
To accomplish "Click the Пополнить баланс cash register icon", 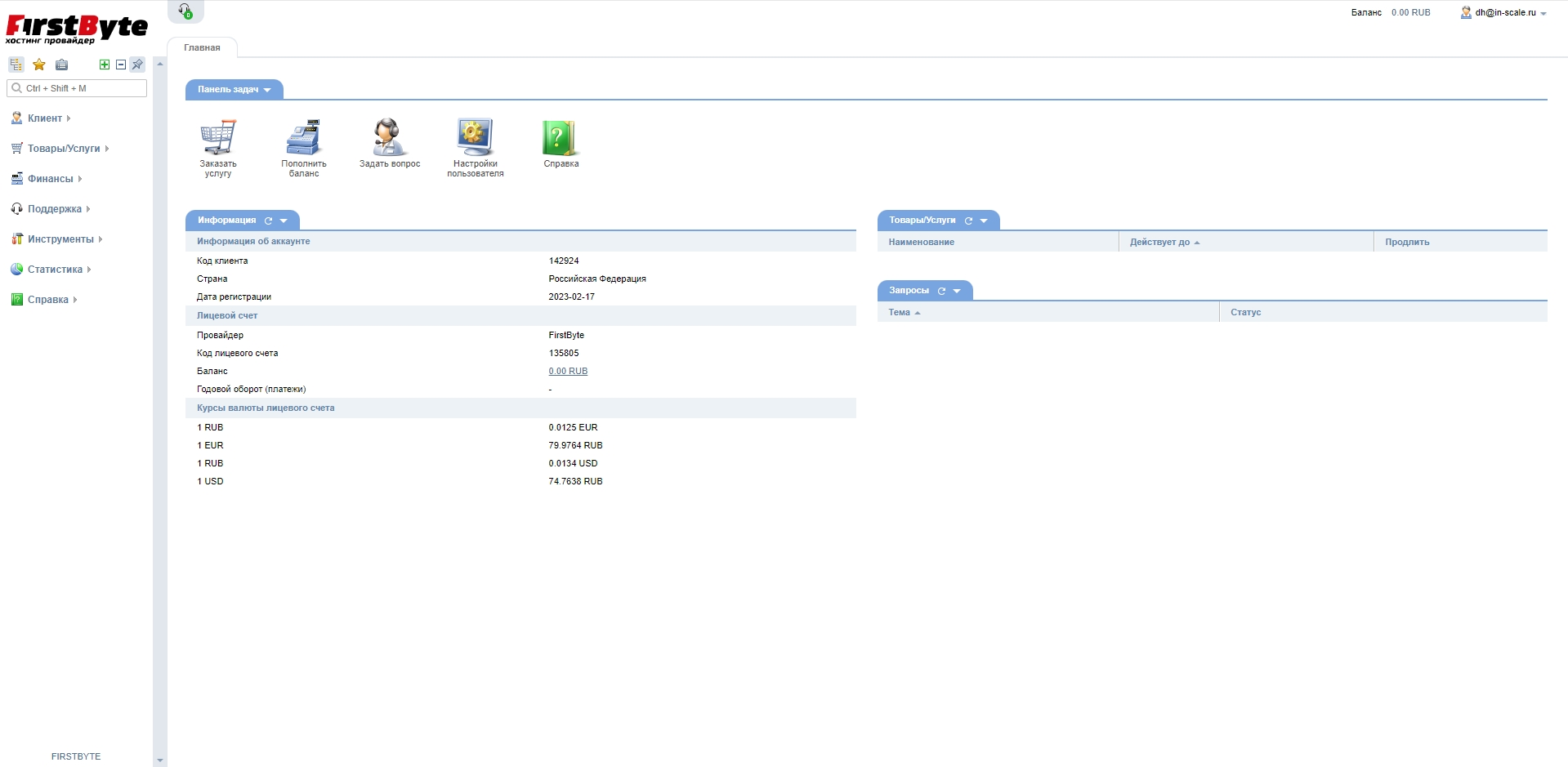I will (x=304, y=137).
